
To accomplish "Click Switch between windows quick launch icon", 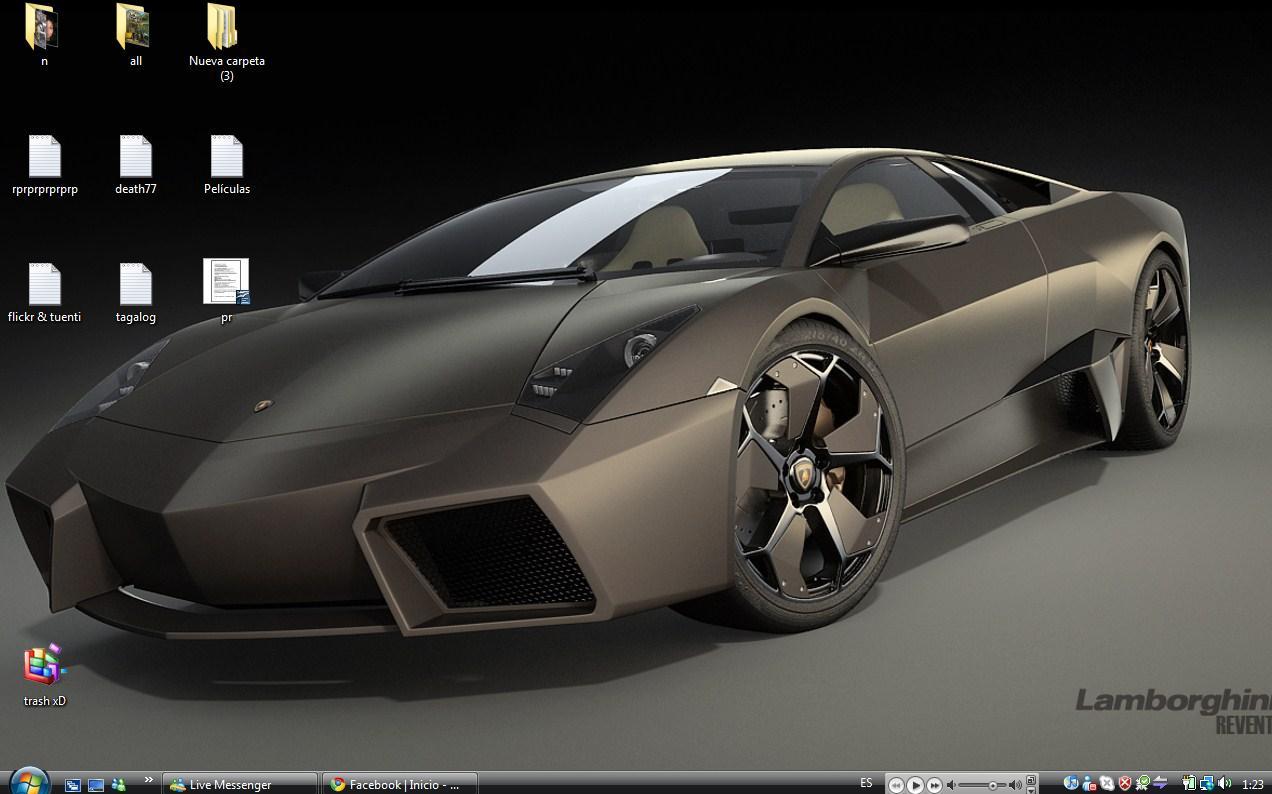I will [73, 785].
